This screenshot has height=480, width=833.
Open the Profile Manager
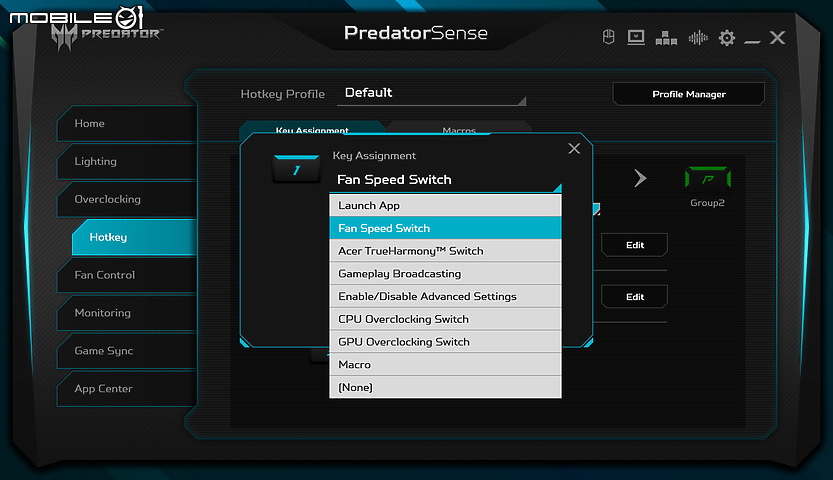[688, 94]
